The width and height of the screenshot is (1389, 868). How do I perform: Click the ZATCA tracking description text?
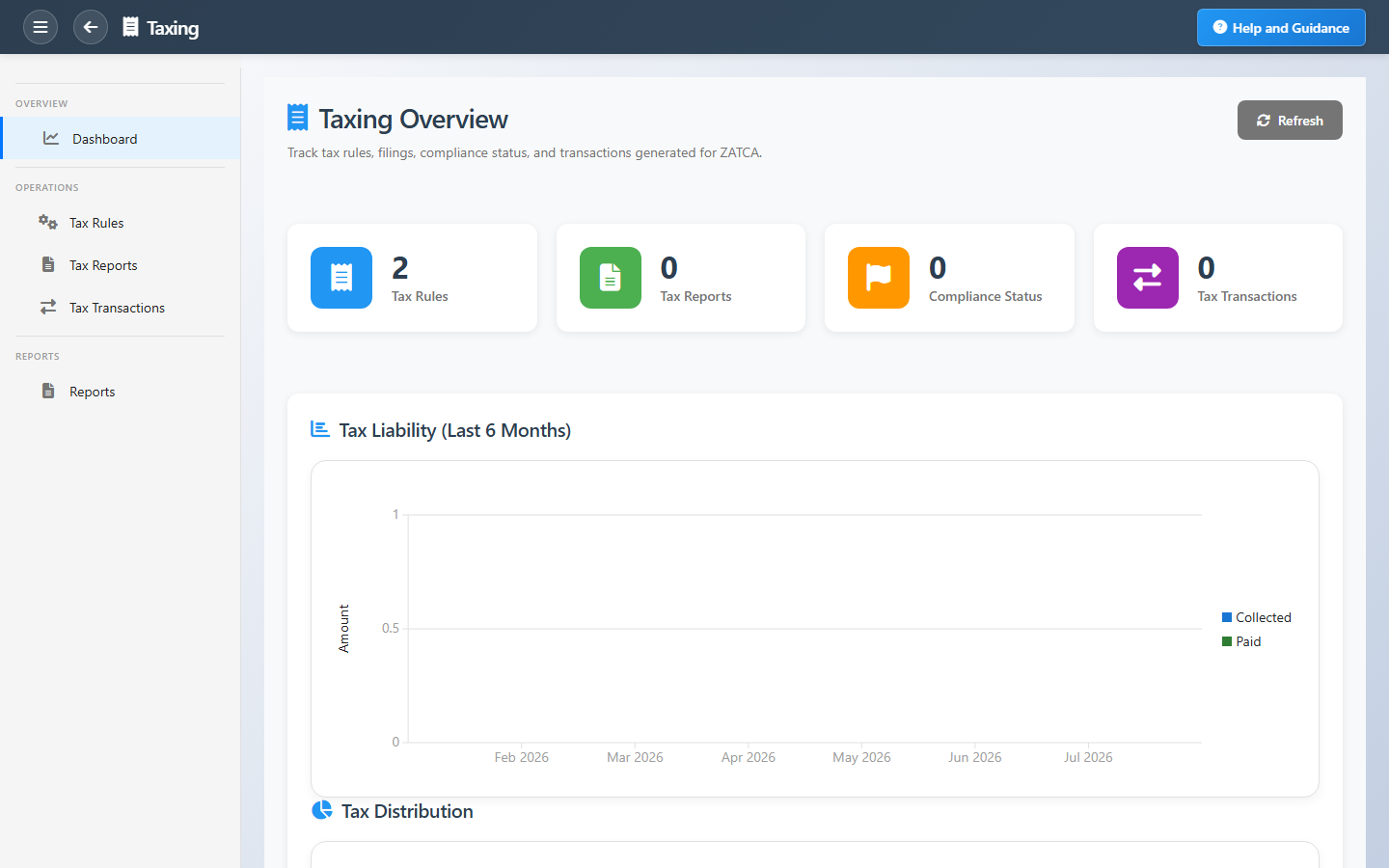tap(525, 152)
